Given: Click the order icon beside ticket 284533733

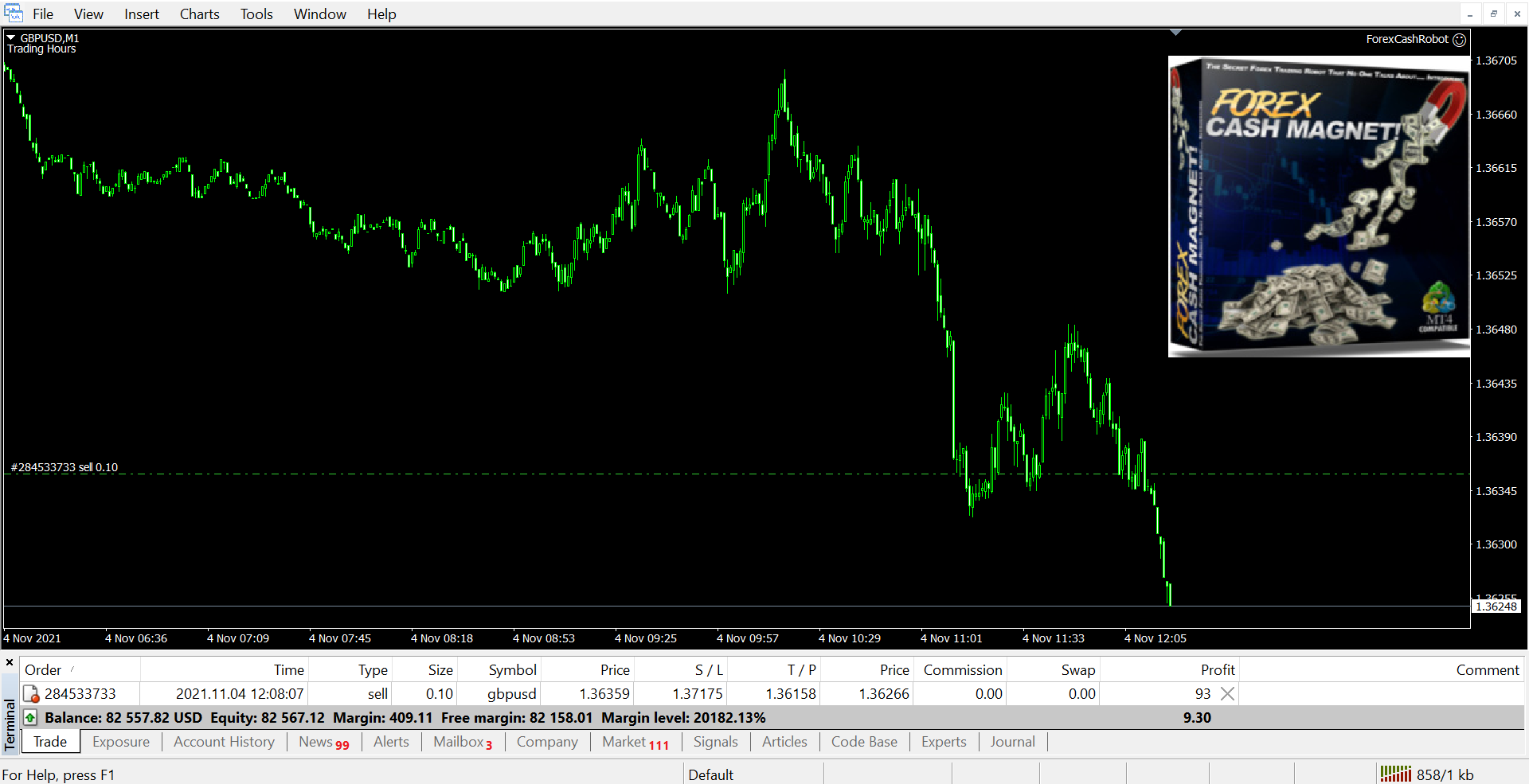Looking at the screenshot, I should coord(31,694).
